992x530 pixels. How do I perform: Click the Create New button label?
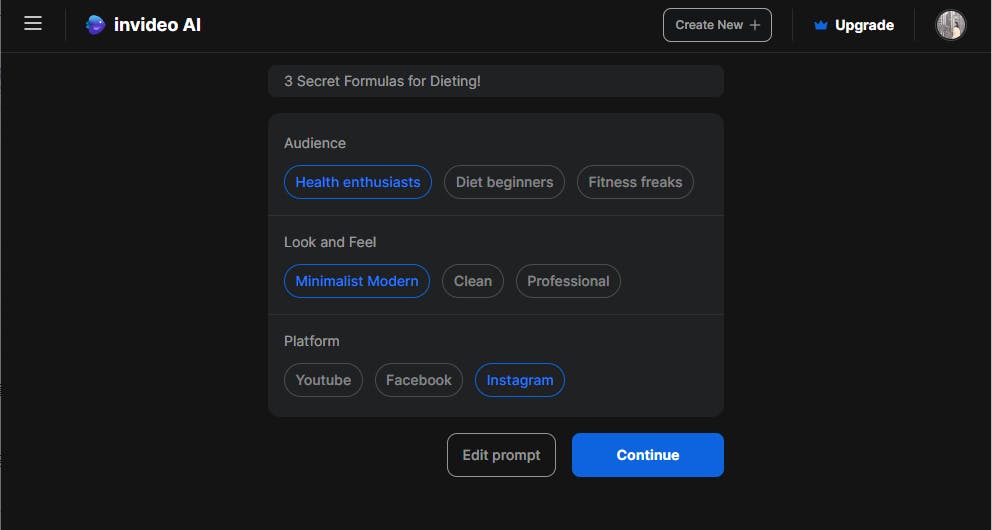point(708,25)
